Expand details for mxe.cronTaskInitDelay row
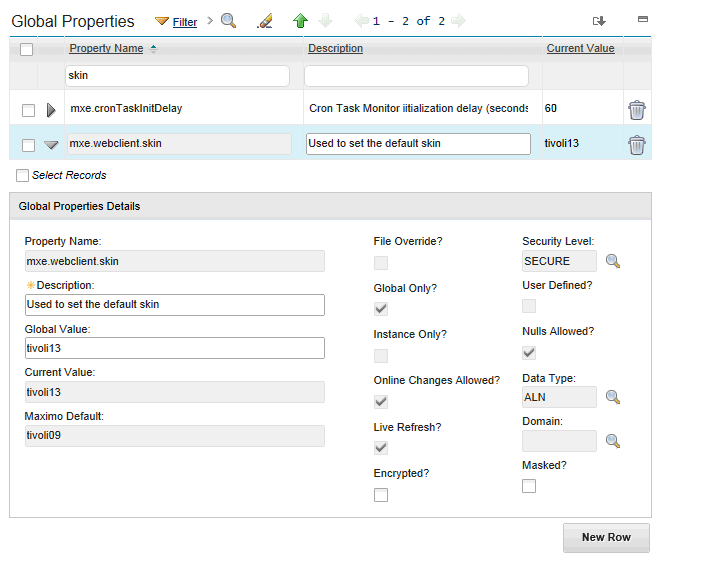 point(51,110)
